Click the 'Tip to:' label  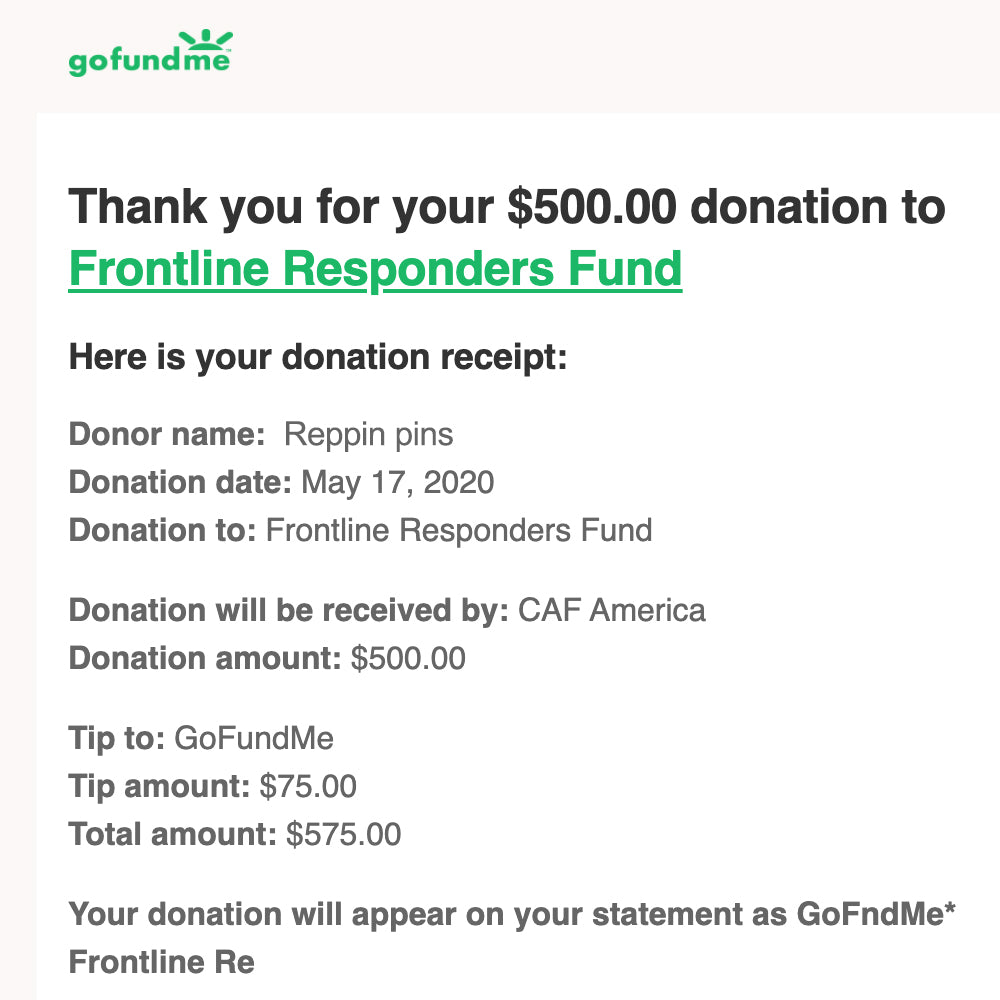click(x=116, y=738)
